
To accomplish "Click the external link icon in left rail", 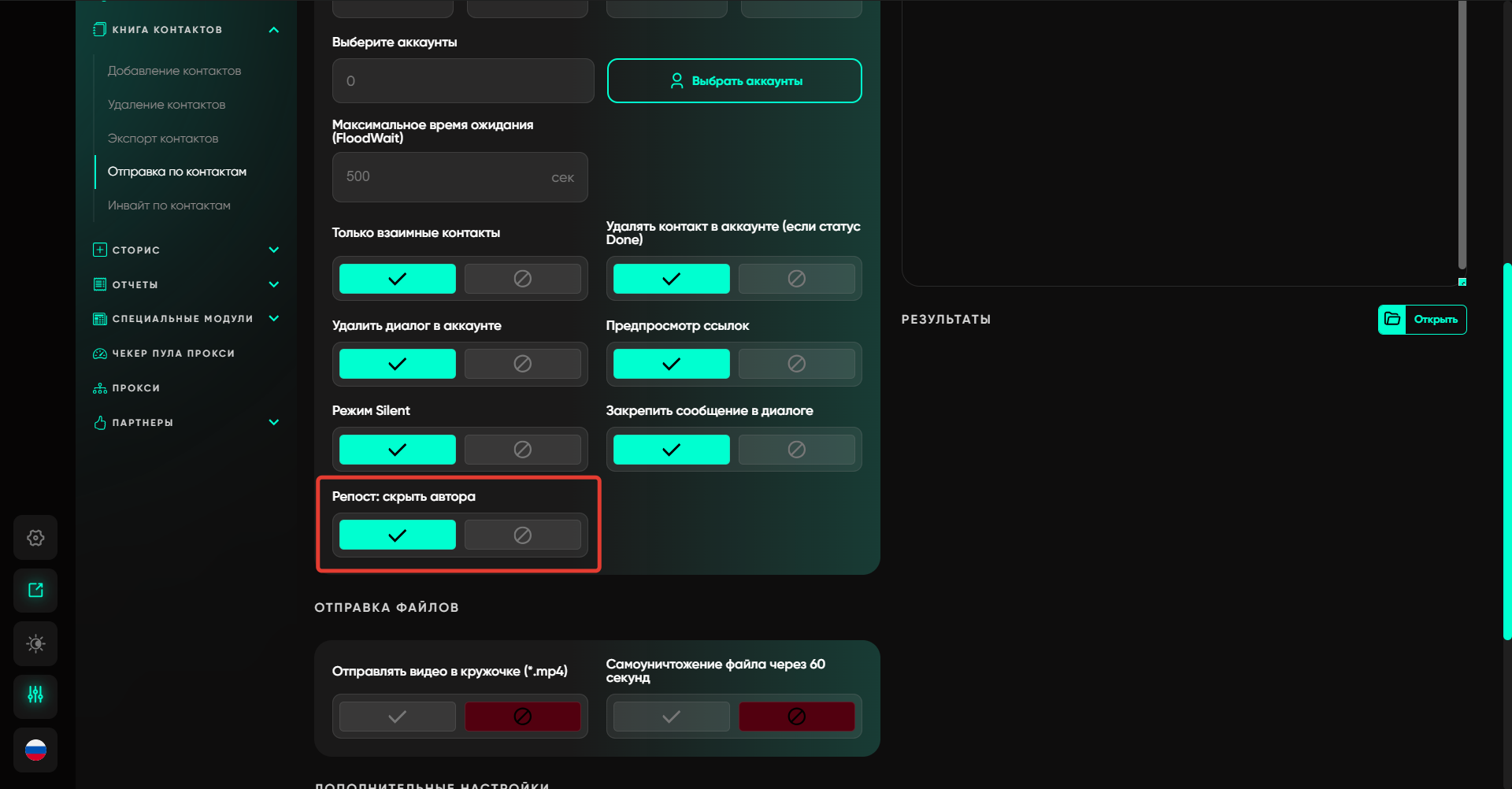I will (35, 591).
